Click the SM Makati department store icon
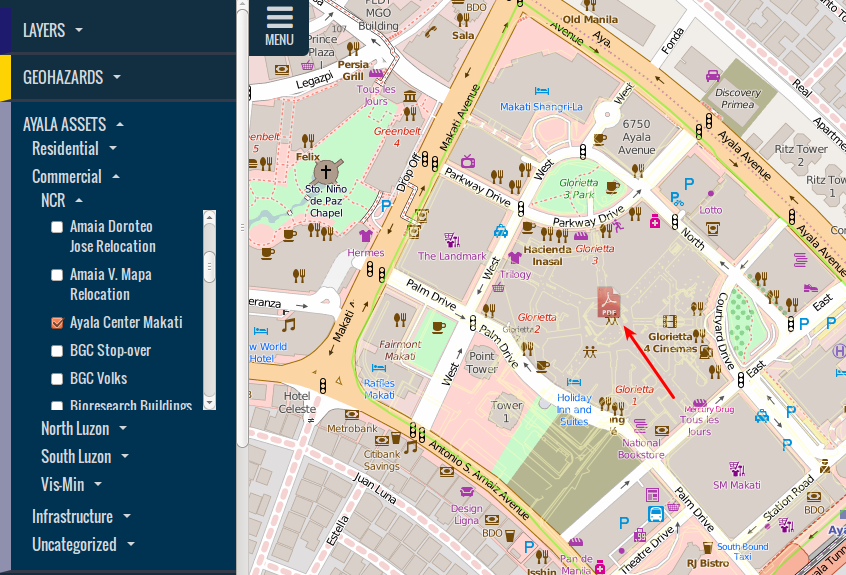This screenshot has width=846, height=575. click(x=736, y=469)
